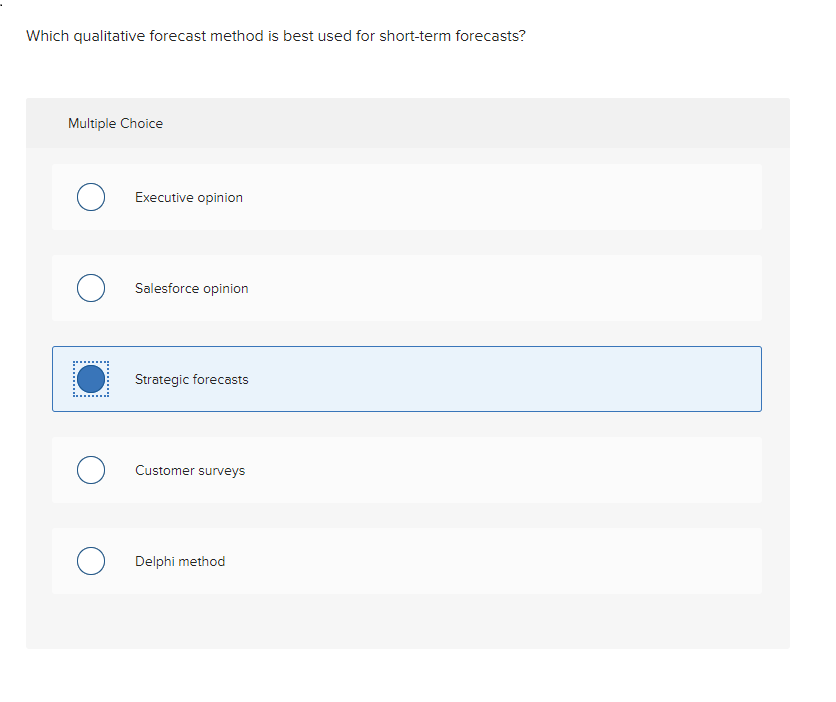This screenshot has width=836, height=702.
Task: Click the Executive opinion answer label
Action: coord(188,197)
